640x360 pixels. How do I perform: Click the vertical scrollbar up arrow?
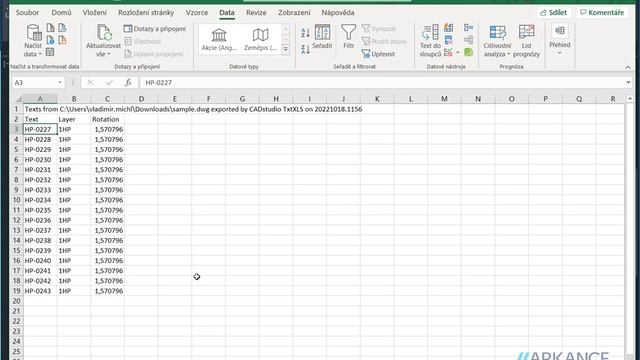pyautogui.click(x=630, y=99)
